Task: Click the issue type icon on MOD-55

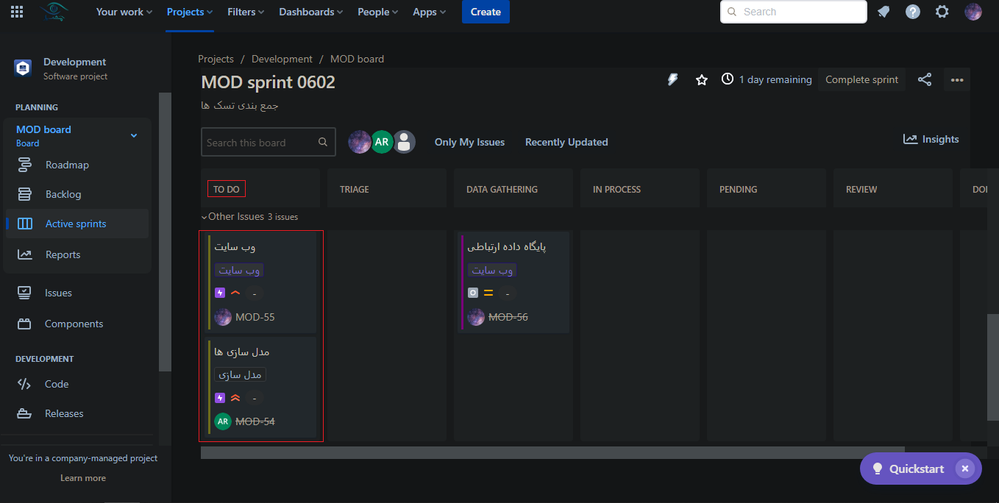Action: coord(220,293)
